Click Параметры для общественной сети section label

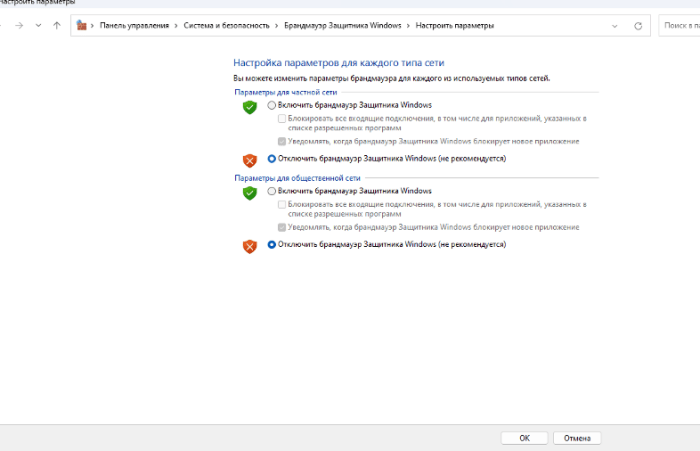pyautogui.click(x=297, y=178)
